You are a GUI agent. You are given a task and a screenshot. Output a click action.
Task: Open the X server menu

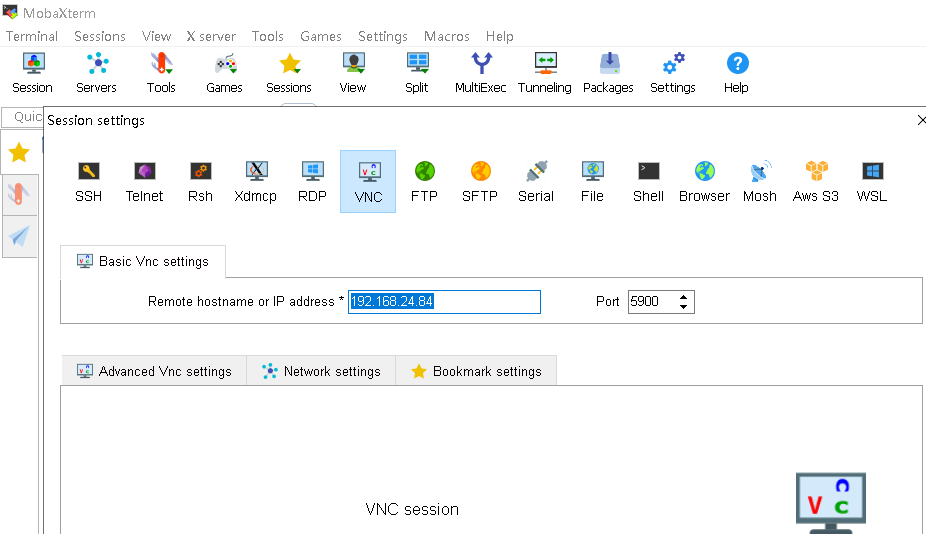pyautogui.click(x=211, y=36)
